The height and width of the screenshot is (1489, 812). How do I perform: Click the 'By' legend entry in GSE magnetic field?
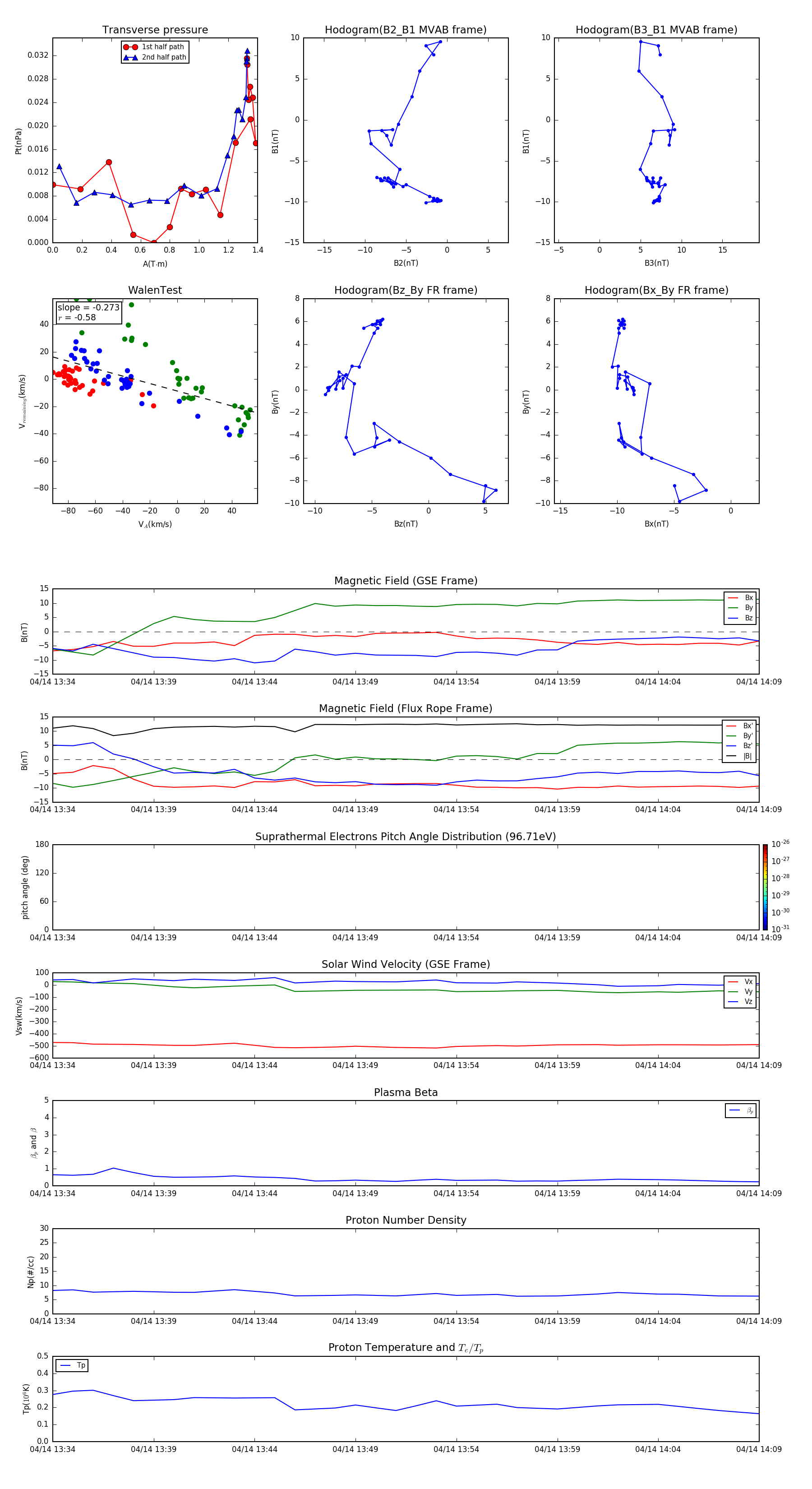click(740, 607)
